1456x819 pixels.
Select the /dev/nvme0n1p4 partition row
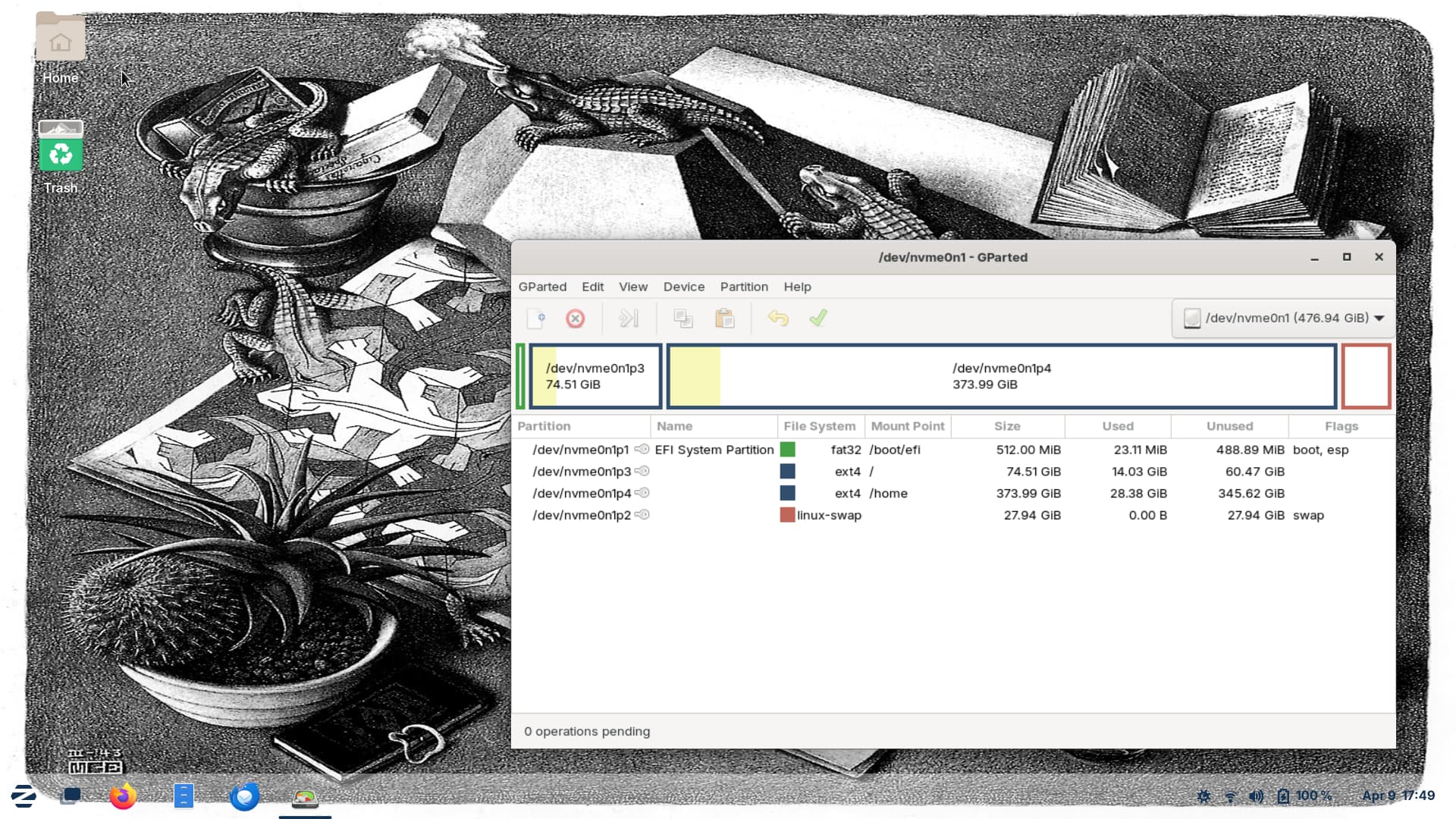[x=953, y=493]
